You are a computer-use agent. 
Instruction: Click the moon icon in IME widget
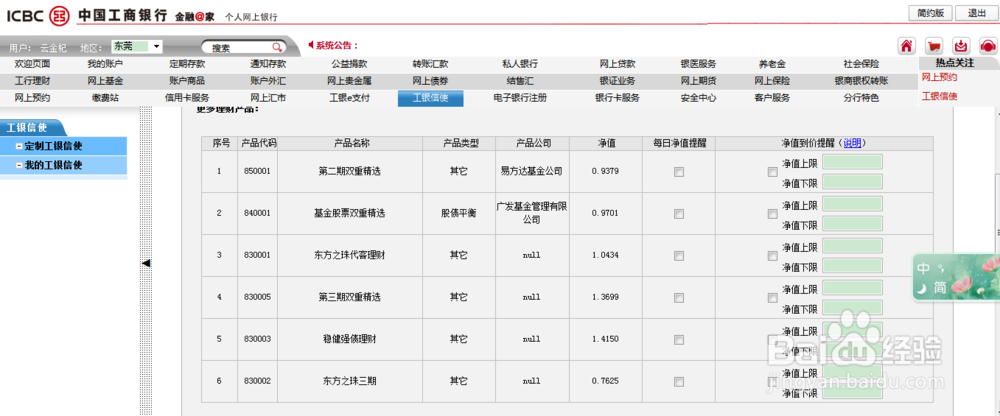pyautogui.click(x=922, y=289)
